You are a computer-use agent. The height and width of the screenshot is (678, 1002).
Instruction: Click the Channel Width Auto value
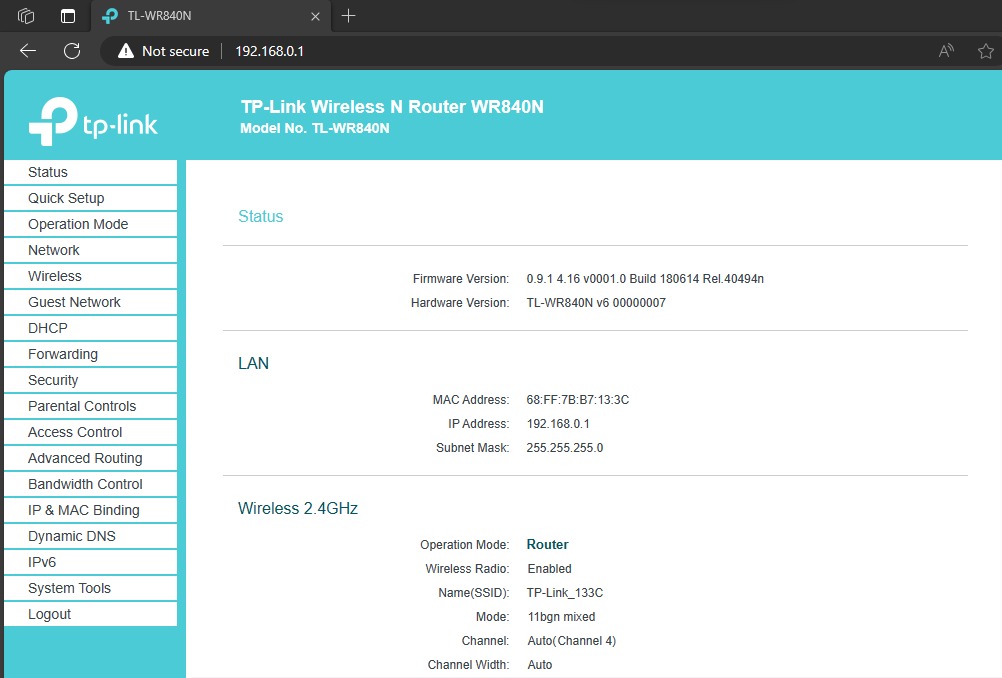539,665
